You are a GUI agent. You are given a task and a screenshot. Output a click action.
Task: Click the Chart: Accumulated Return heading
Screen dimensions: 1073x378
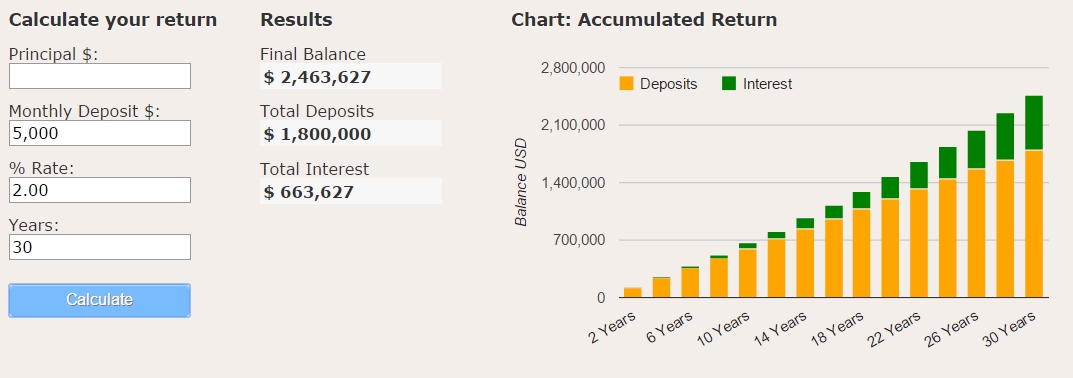644,20
